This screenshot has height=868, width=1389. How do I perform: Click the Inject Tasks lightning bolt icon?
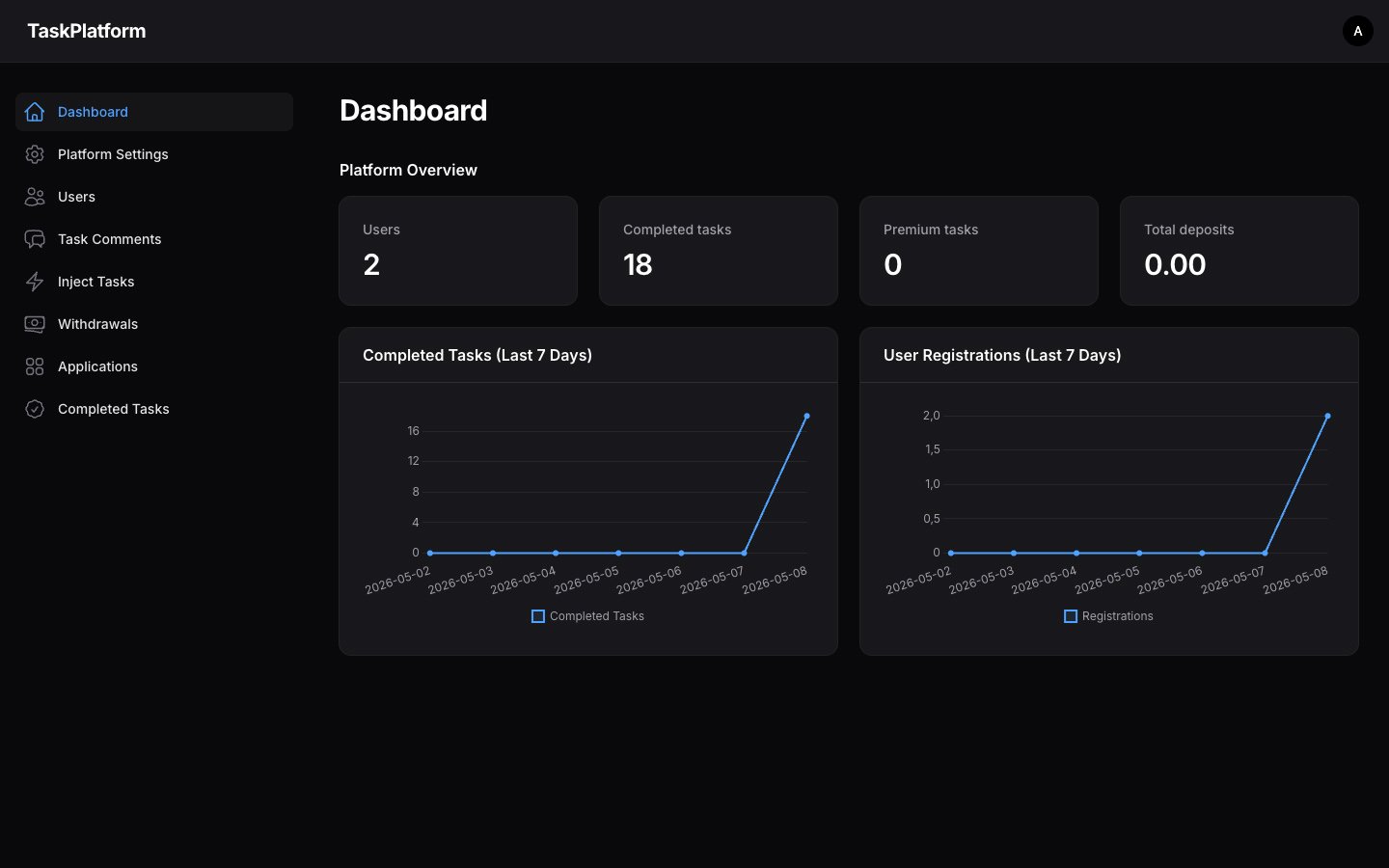click(35, 282)
